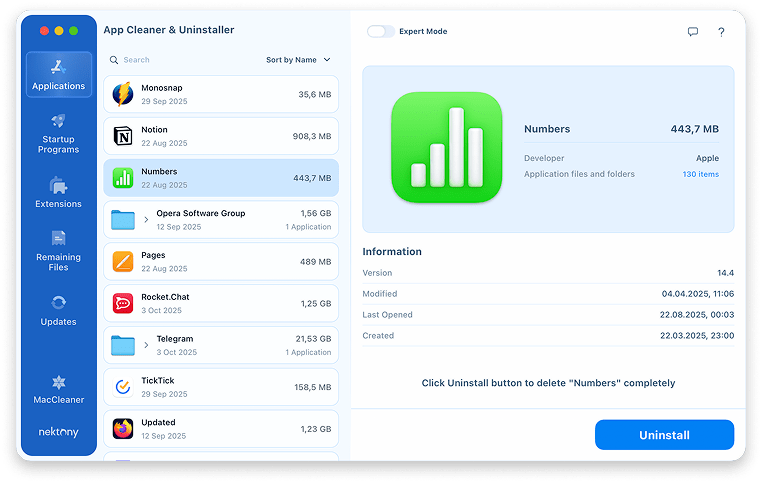Open help with the question mark icon
This screenshot has height=483, width=762.
coord(721,32)
